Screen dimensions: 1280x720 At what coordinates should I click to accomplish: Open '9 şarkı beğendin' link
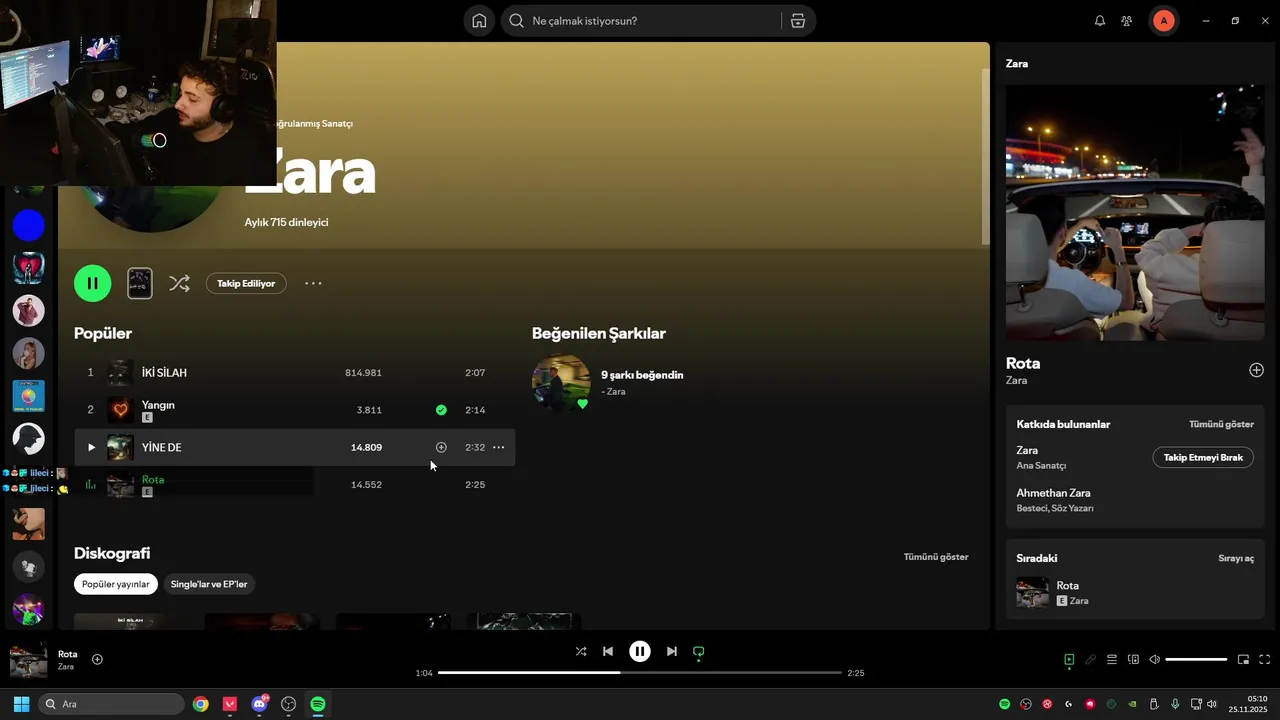[642, 375]
